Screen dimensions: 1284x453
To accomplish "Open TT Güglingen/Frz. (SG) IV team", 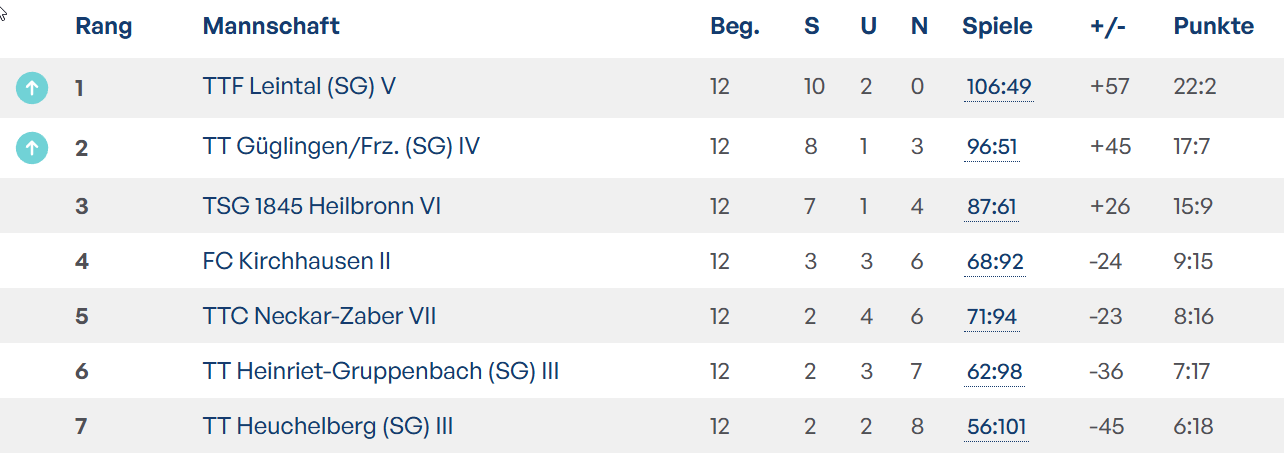I will click(341, 147).
